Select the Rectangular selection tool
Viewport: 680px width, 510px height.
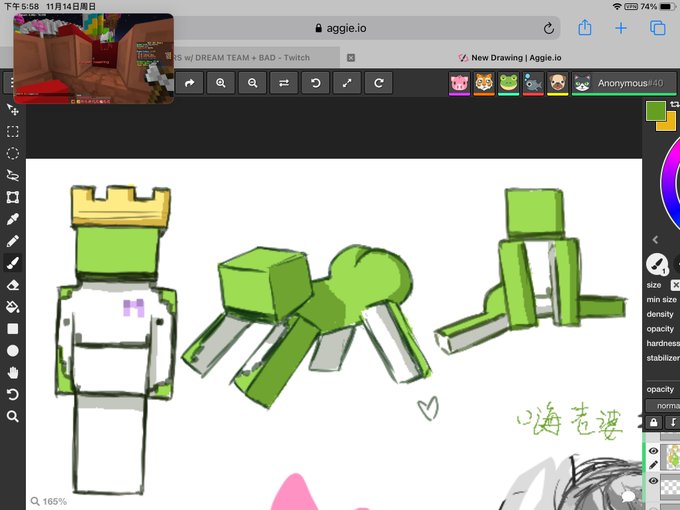click(13, 131)
